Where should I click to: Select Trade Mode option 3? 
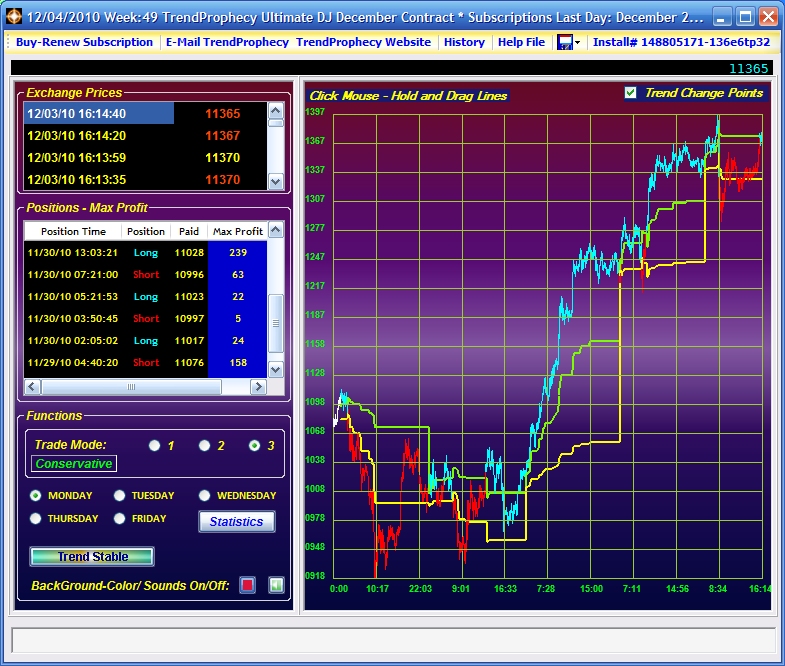point(254,445)
